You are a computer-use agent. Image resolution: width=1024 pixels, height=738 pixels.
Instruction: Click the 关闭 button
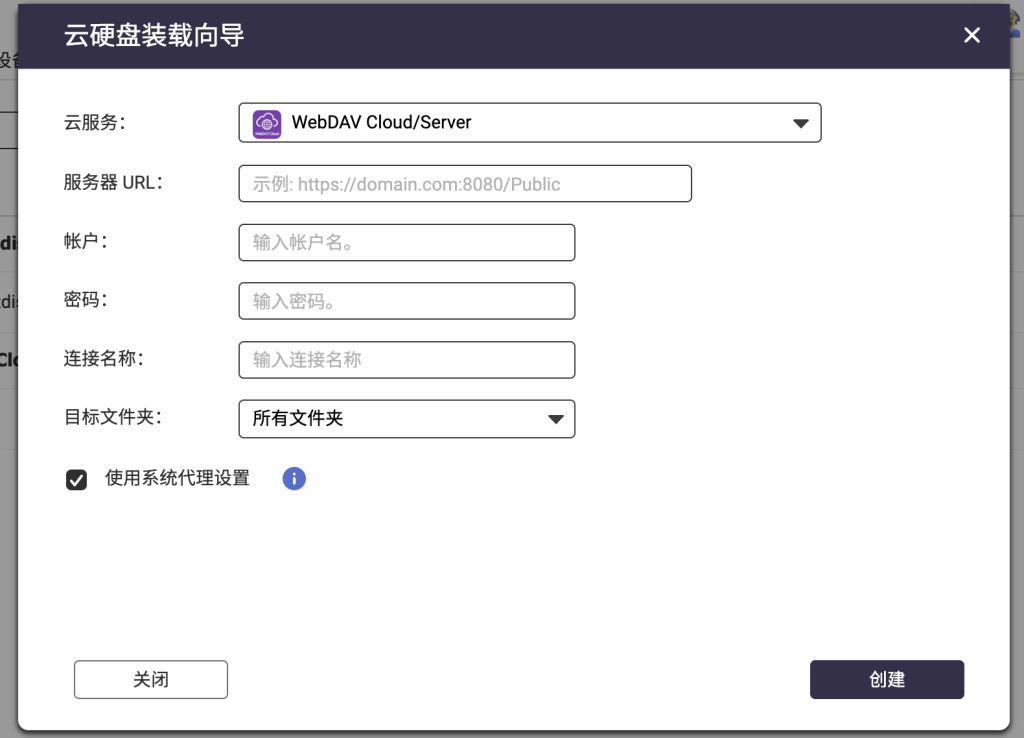click(x=151, y=679)
